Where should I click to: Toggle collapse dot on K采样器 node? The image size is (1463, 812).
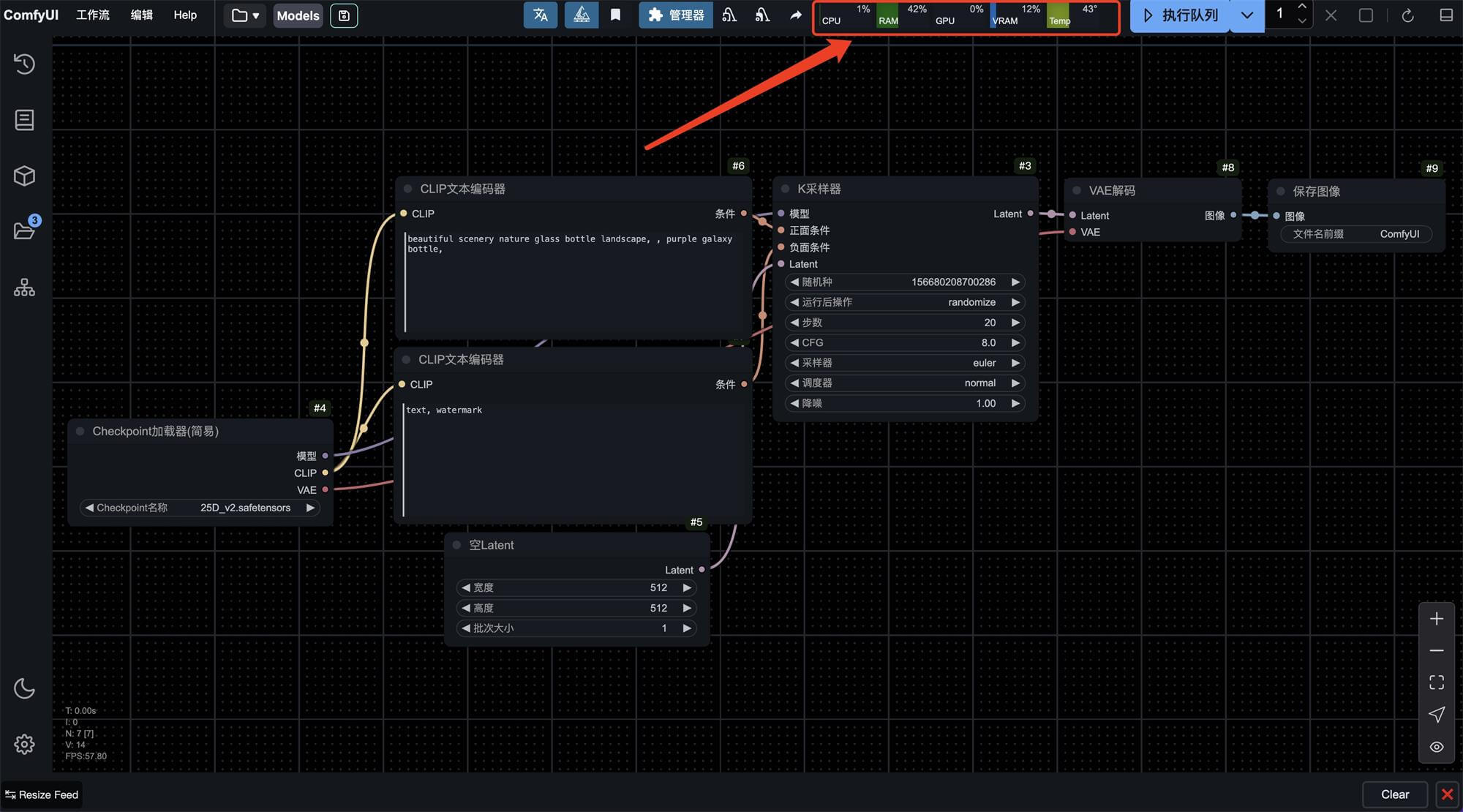785,189
